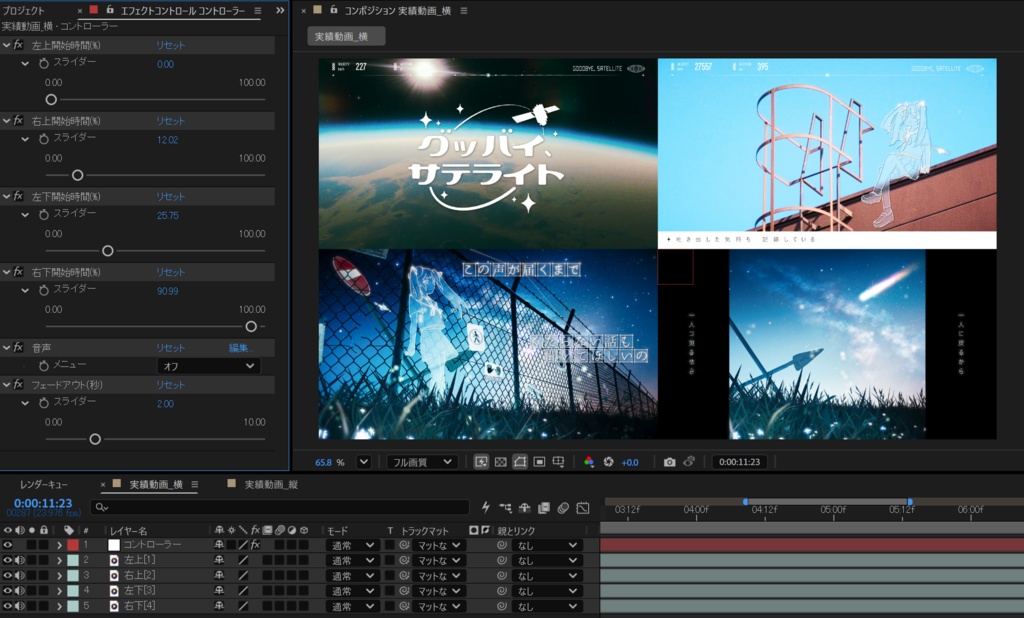Click the reset exposure aperture icon

pos(609,462)
